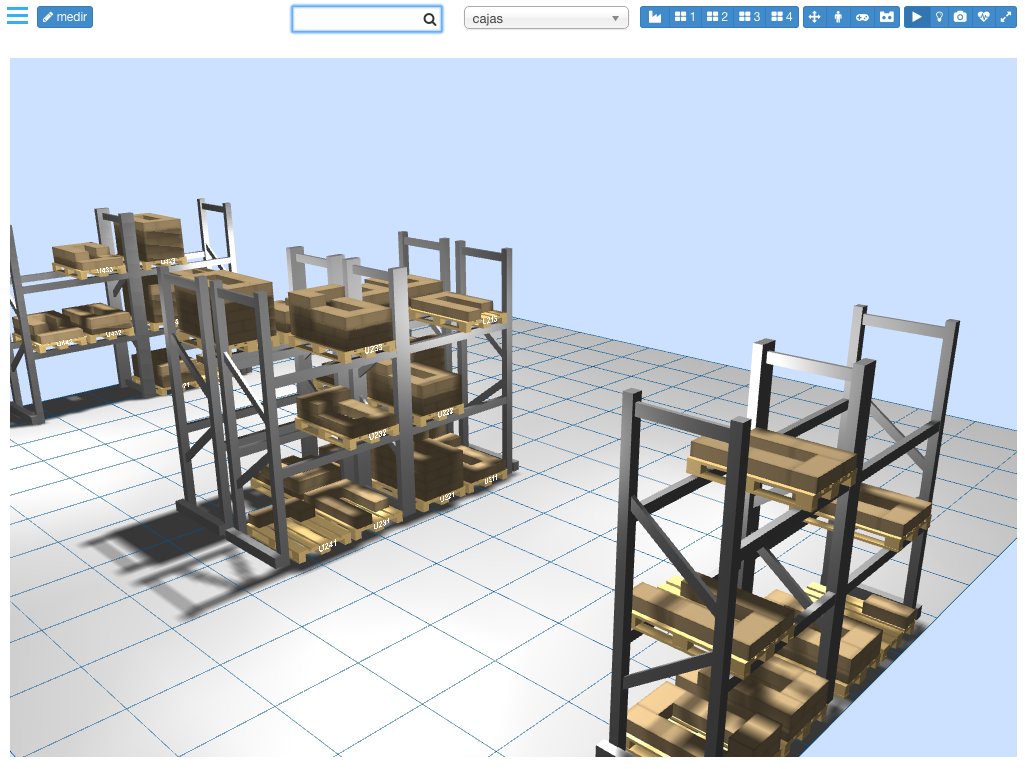Select the gamepad control mode

point(862,18)
